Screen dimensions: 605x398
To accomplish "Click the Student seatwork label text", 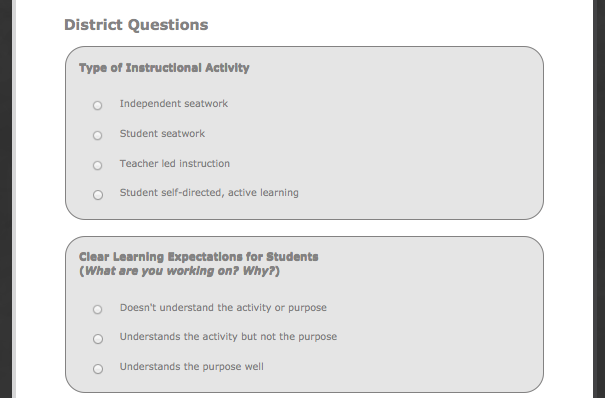I will point(162,133).
